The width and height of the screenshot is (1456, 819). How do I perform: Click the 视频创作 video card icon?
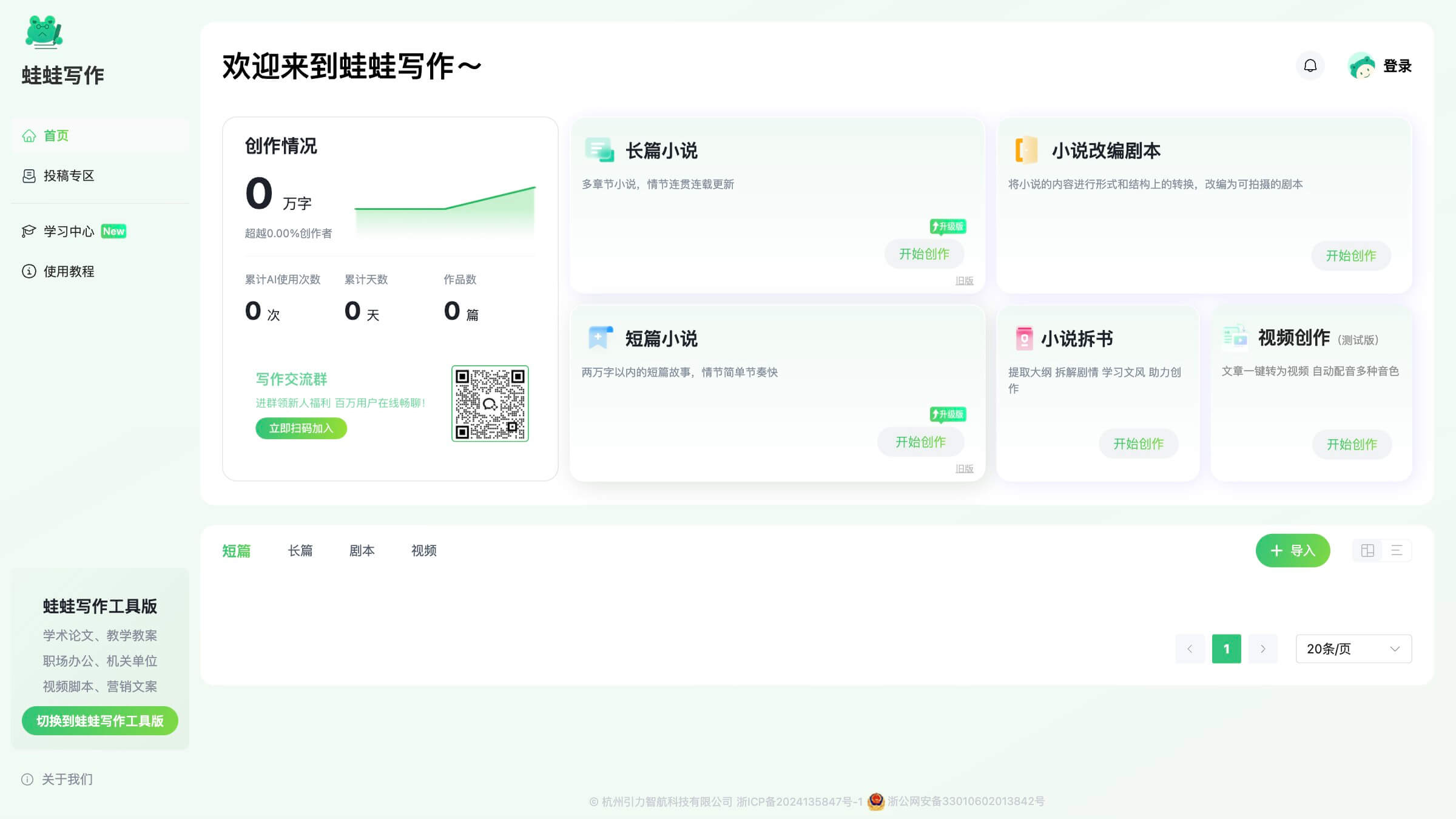[1236, 339]
